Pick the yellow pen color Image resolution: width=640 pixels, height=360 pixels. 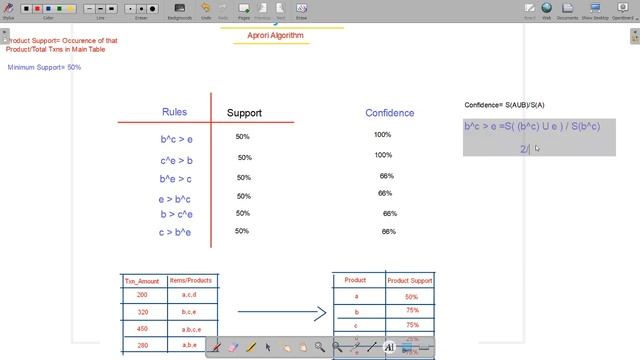[x=71, y=9]
